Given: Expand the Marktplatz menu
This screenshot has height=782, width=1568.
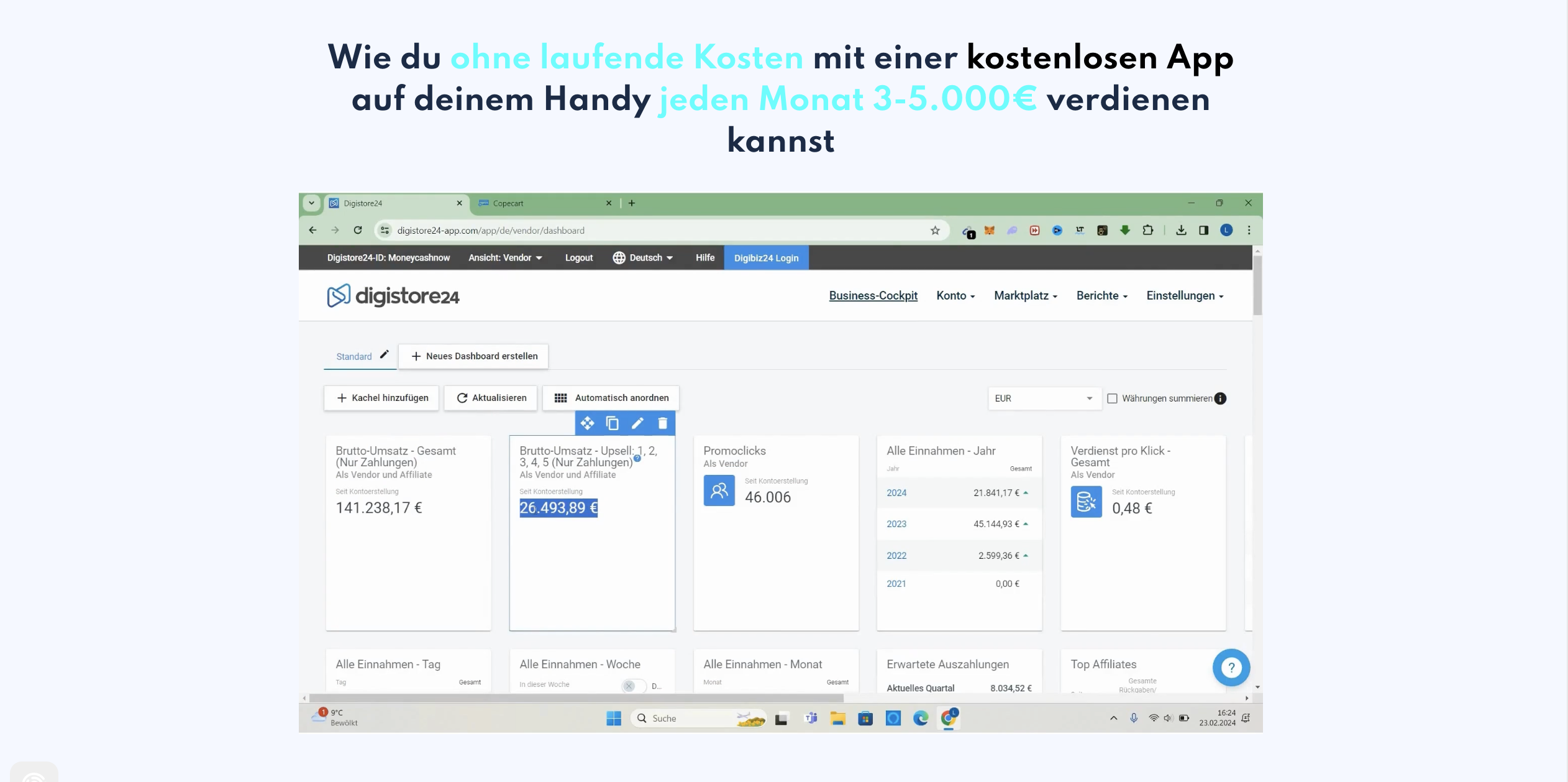Looking at the screenshot, I should [1026, 296].
